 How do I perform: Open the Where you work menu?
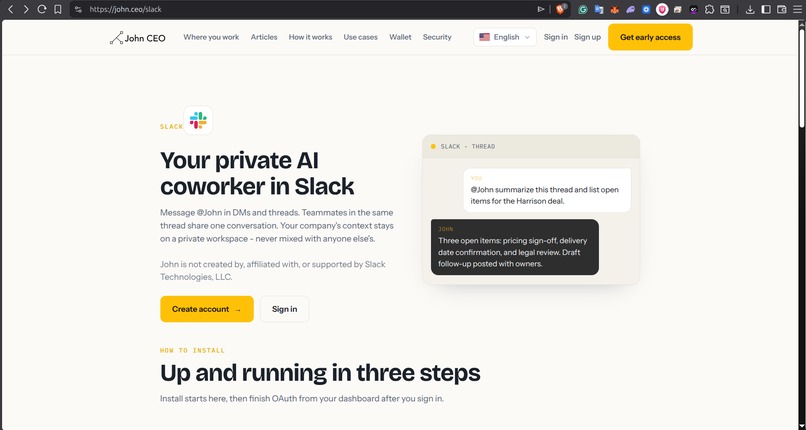[211, 37]
